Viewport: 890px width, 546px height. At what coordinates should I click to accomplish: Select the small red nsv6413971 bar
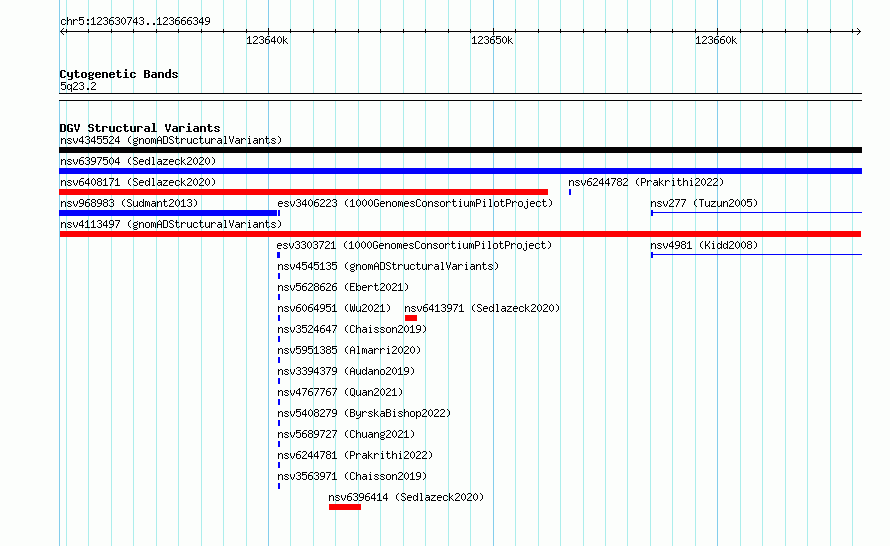point(411,318)
